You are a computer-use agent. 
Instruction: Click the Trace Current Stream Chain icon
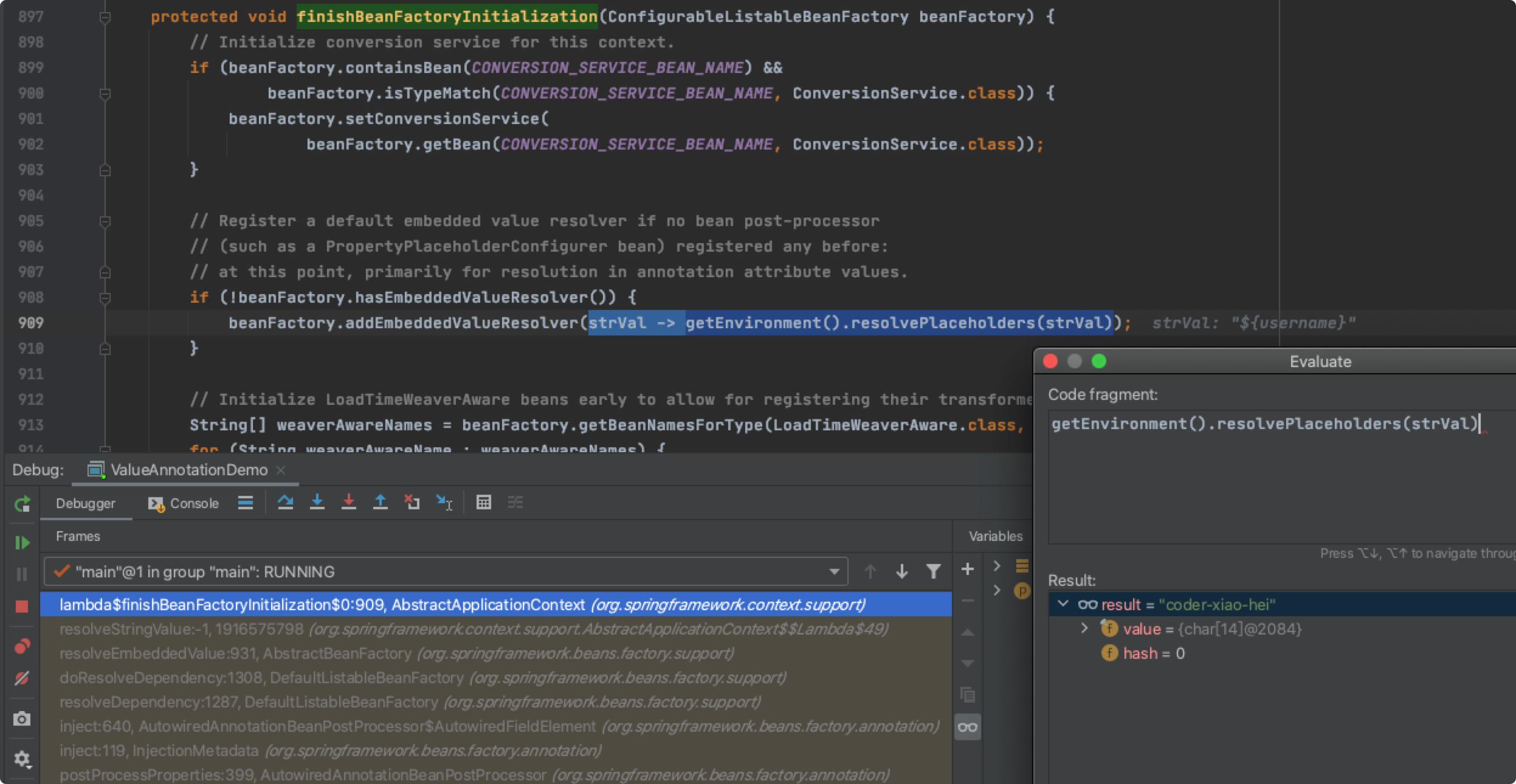(515, 502)
